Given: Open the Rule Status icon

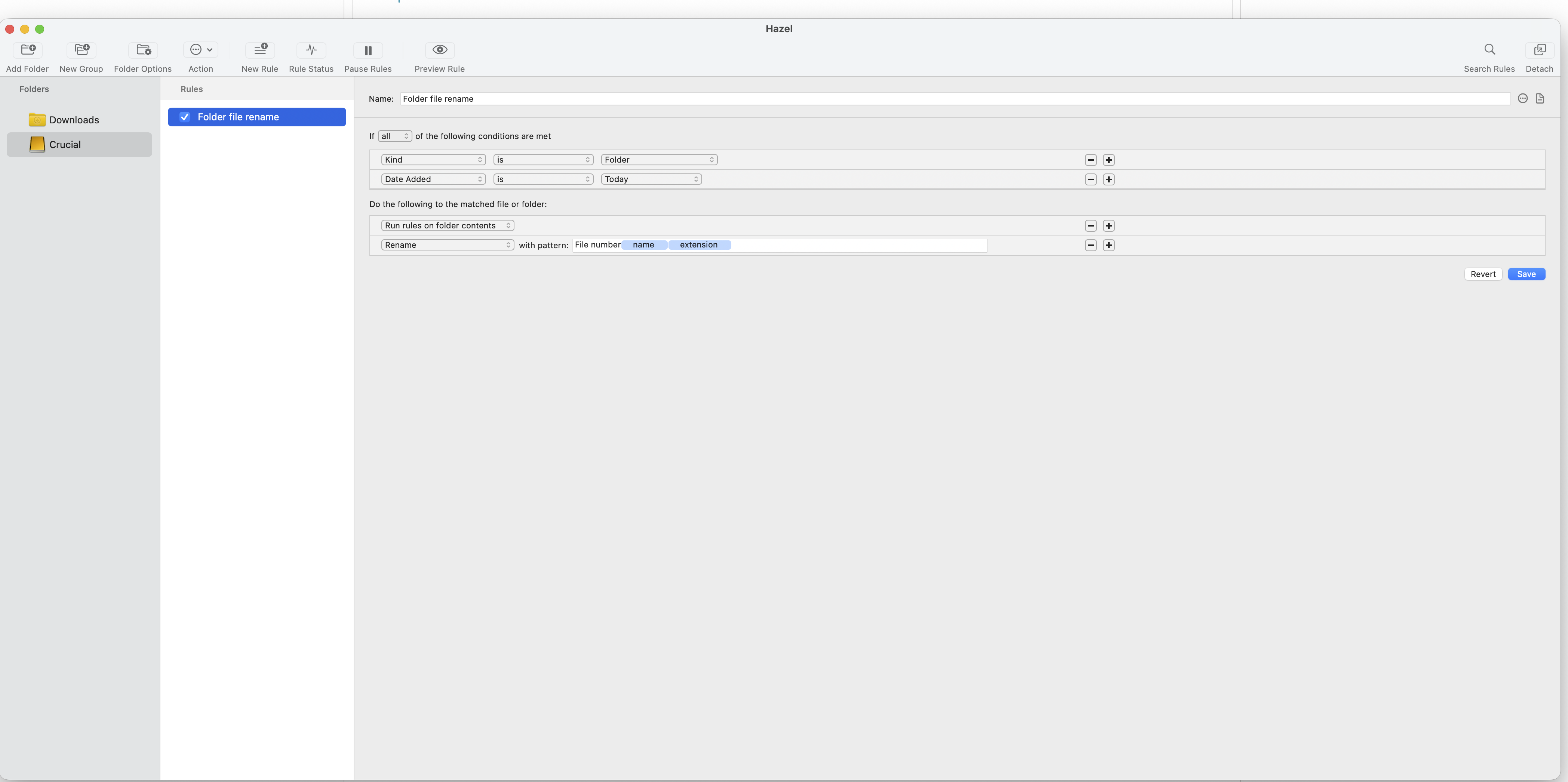Looking at the screenshot, I should point(311,49).
